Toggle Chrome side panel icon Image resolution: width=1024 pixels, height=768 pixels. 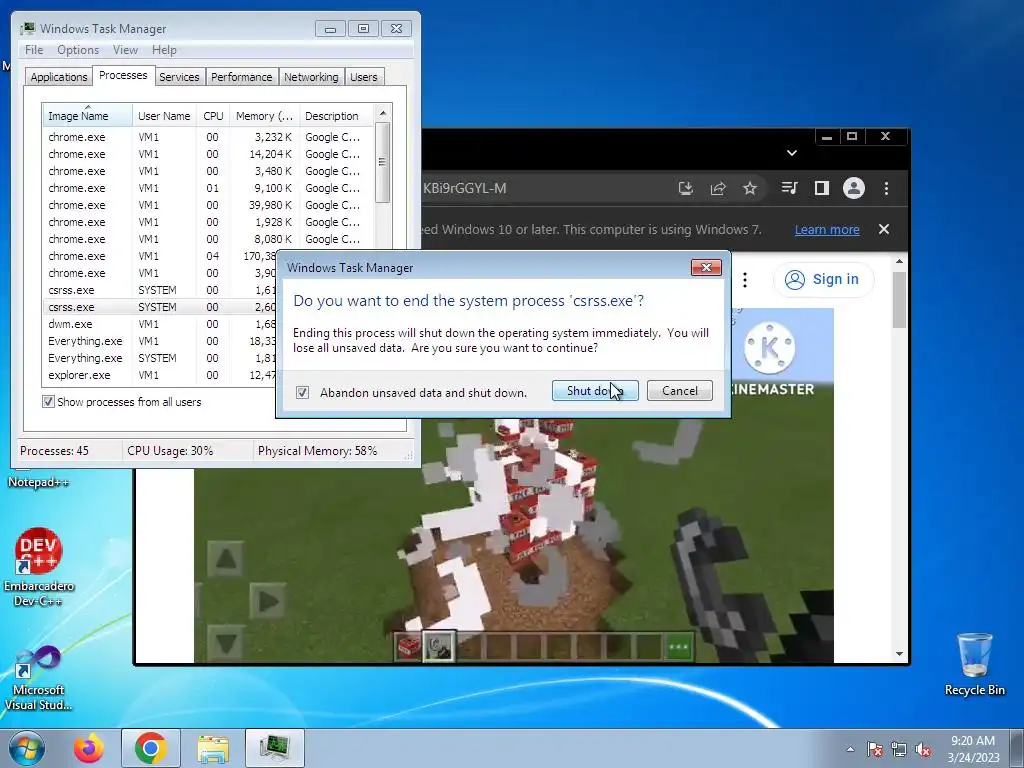(x=822, y=188)
